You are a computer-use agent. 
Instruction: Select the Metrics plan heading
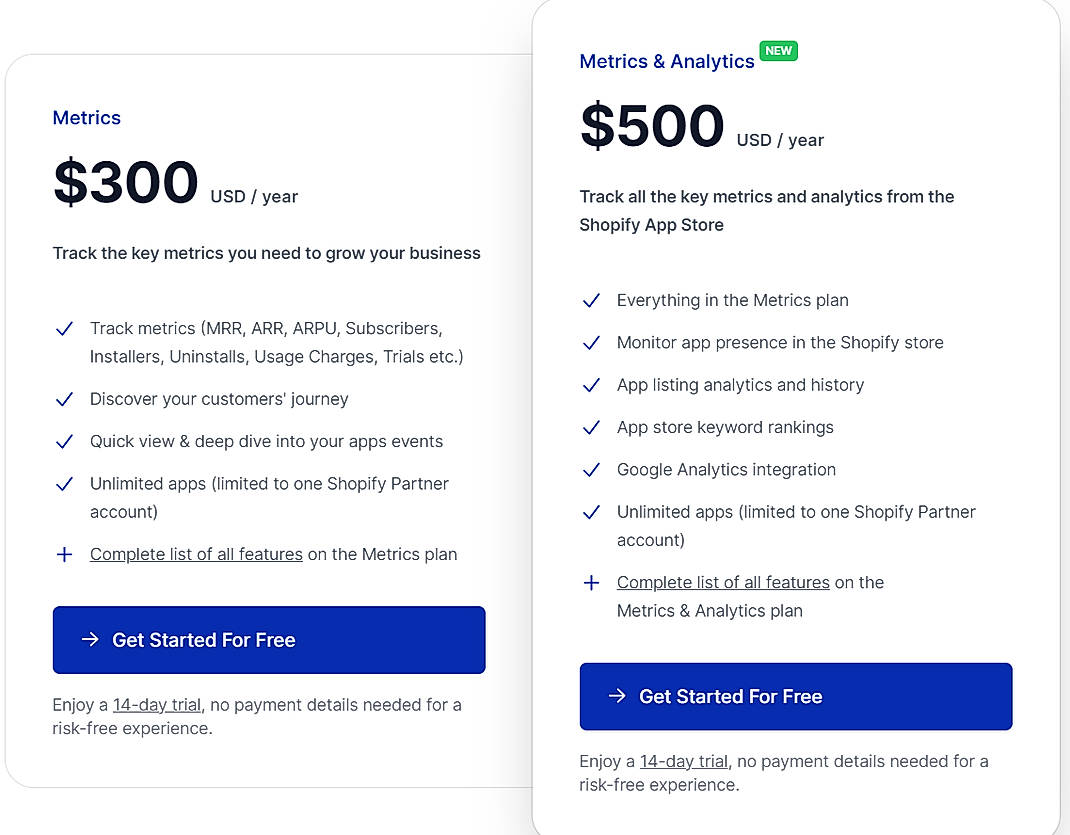[x=86, y=117]
